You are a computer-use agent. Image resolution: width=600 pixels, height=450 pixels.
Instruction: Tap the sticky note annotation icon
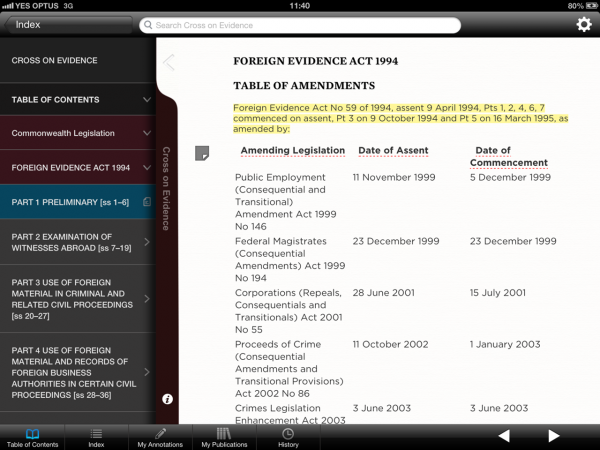pyautogui.click(x=202, y=153)
